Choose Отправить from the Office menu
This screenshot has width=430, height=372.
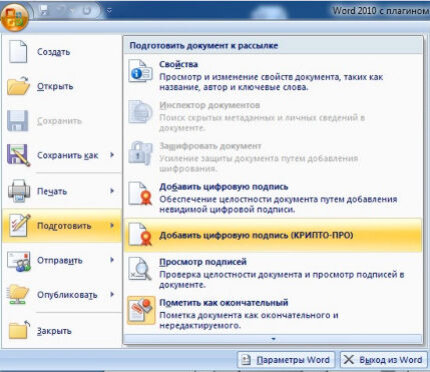click(62, 260)
